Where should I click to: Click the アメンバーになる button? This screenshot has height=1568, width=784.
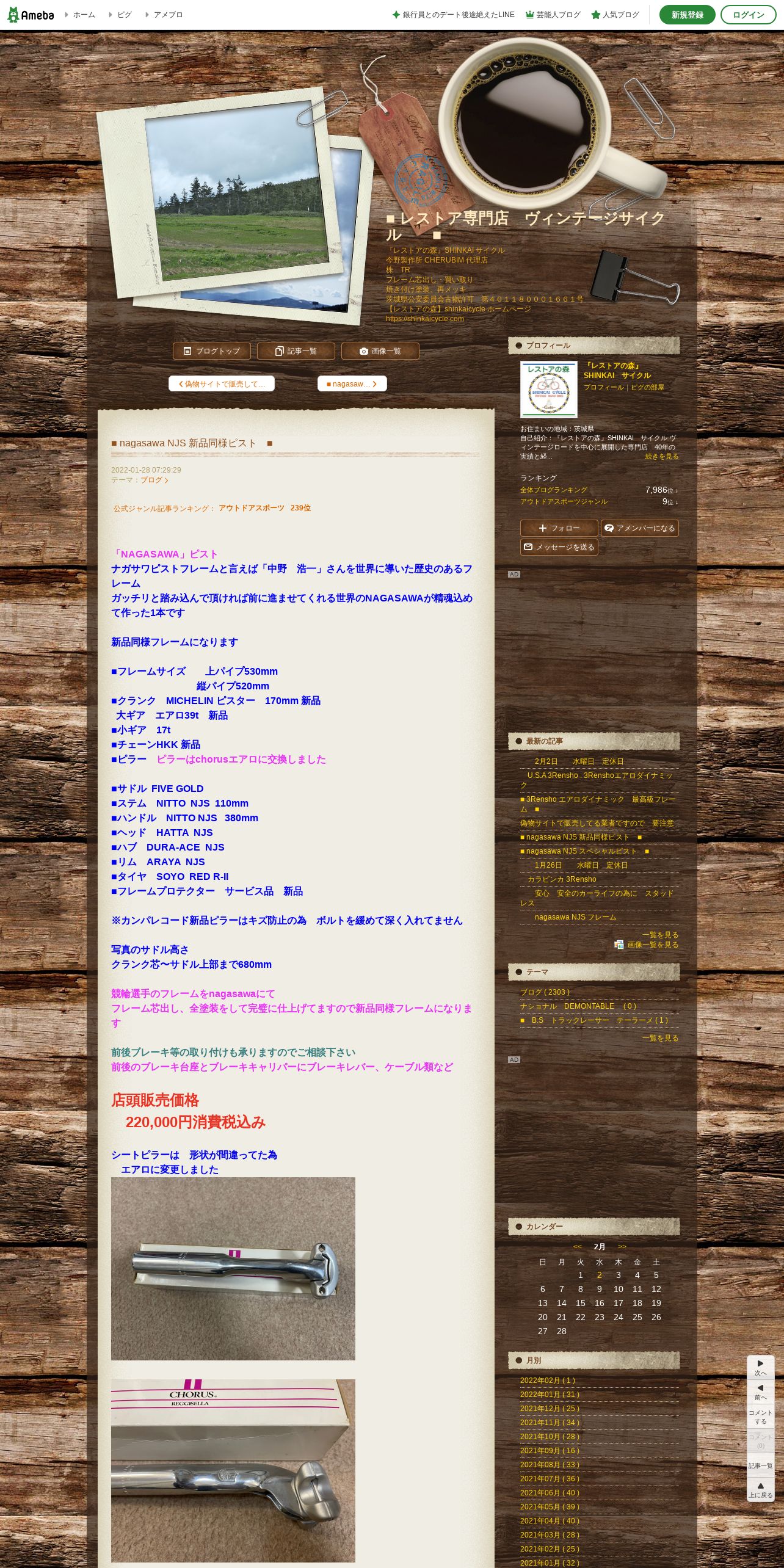[639, 528]
